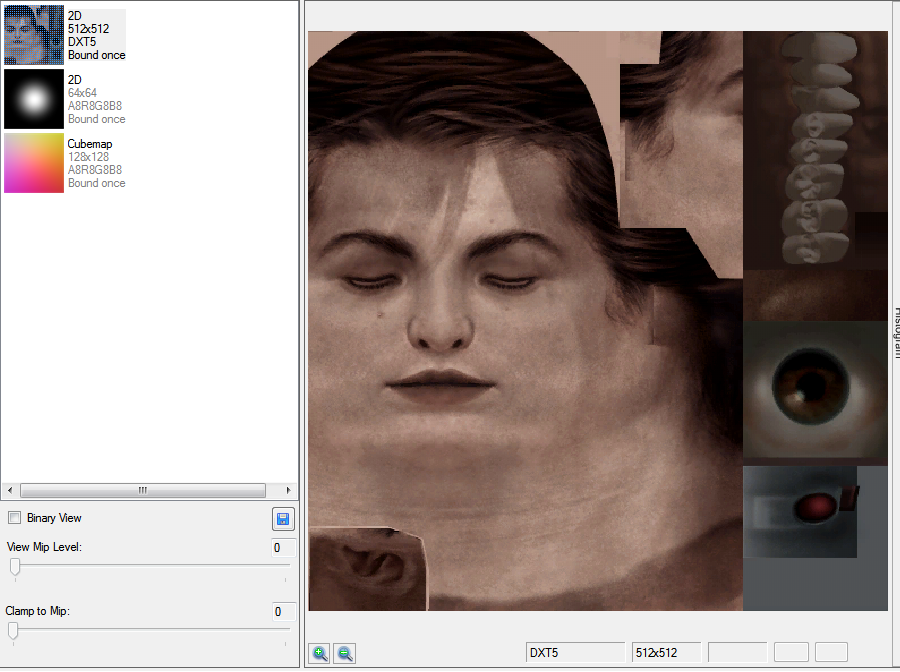Viewport: 900px width, 672px height.
Task: Select the 512x512 DXT5 face texture thumbnail
Action: tap(34, 35)
